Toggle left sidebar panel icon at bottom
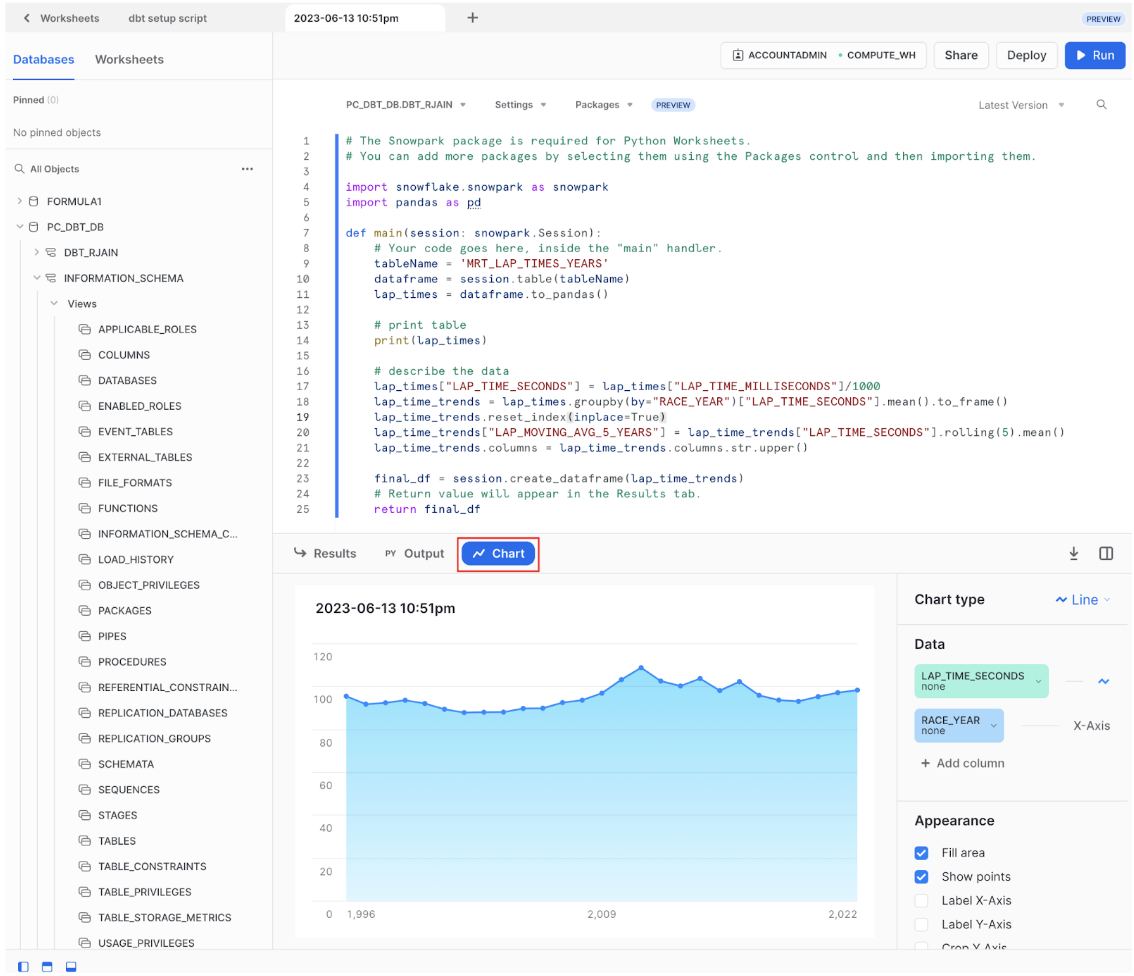The height and width of the screenshot is (976, 1134). pos(24,967)
